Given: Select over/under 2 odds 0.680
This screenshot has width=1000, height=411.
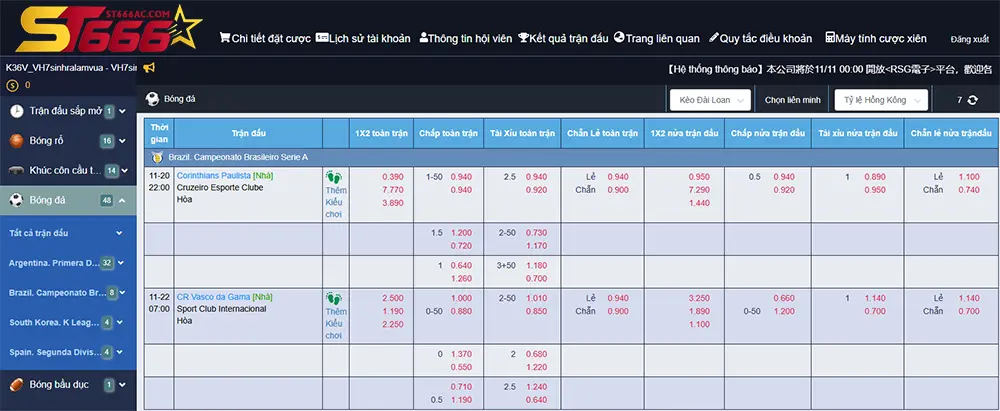Looking at the screenshot, I should (536, 354).
